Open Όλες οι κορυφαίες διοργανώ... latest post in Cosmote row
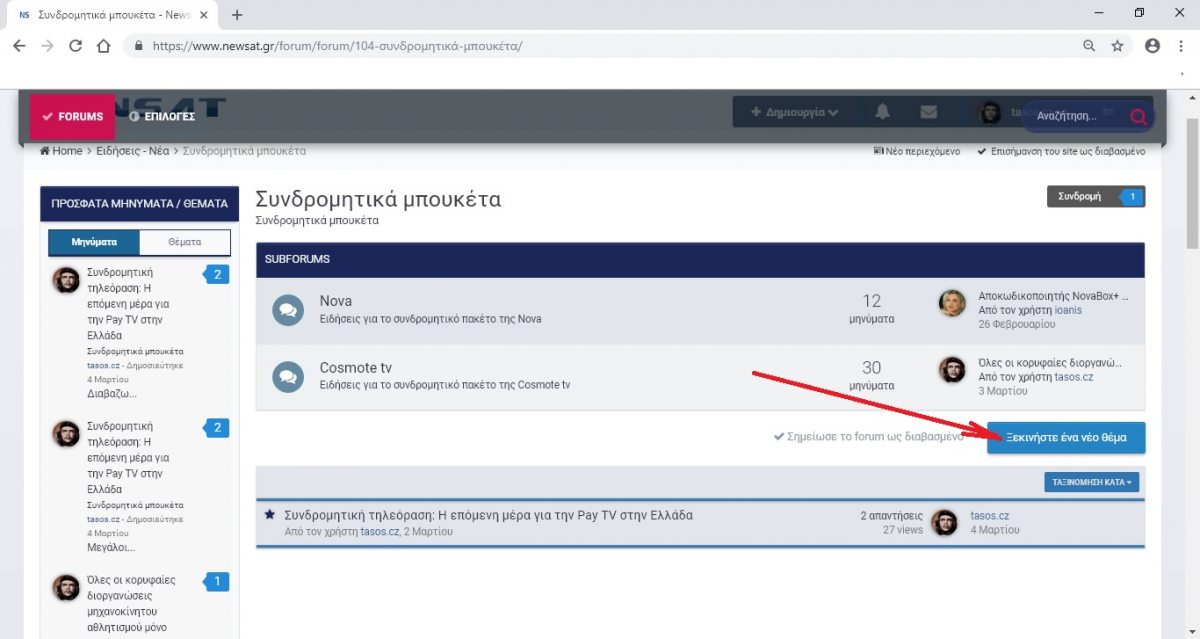 pyautogui.click(x=1050, y=363)
